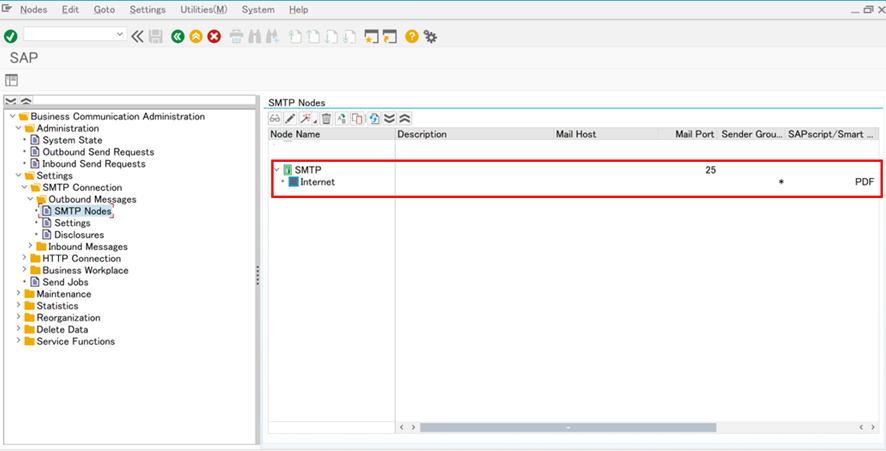Open Help via yellow question mark icon
The width and height of the screenshot is (886, 451).
tap(412, 36)
